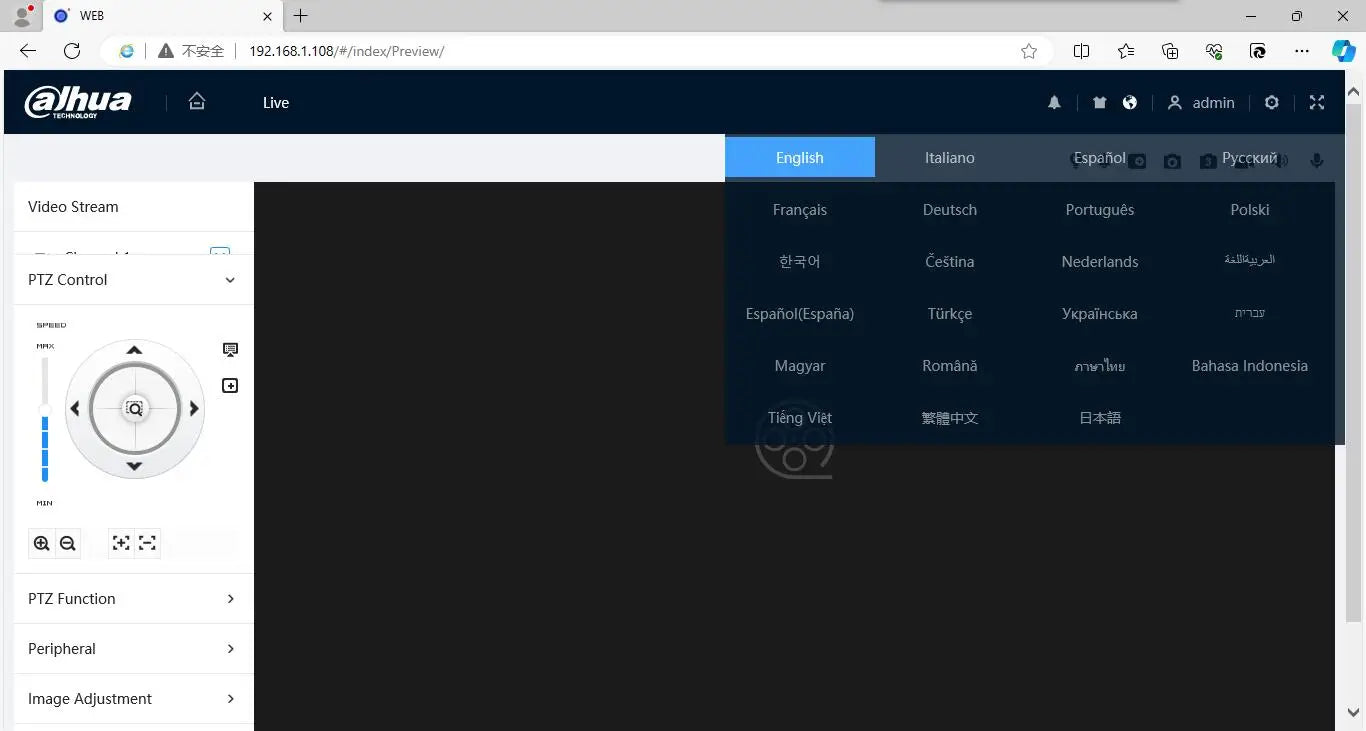Click the focus plus icon
1366x731 pixels.
121,543
